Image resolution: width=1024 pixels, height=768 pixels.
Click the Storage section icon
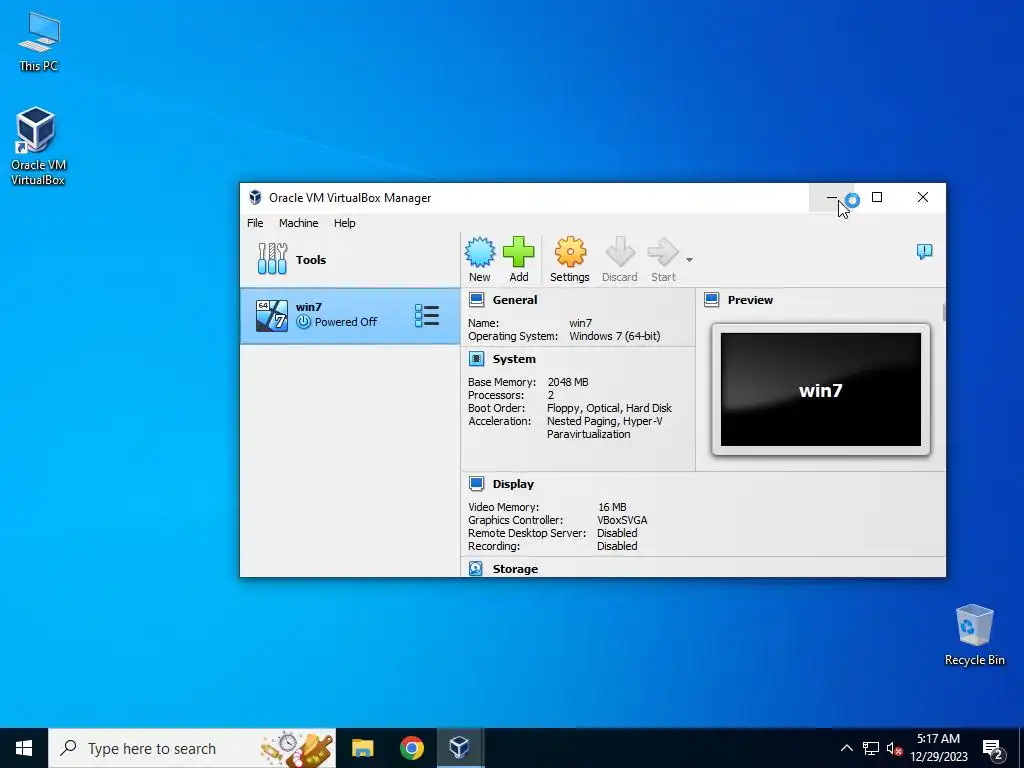pyautogui.click(x=475, y=569)
